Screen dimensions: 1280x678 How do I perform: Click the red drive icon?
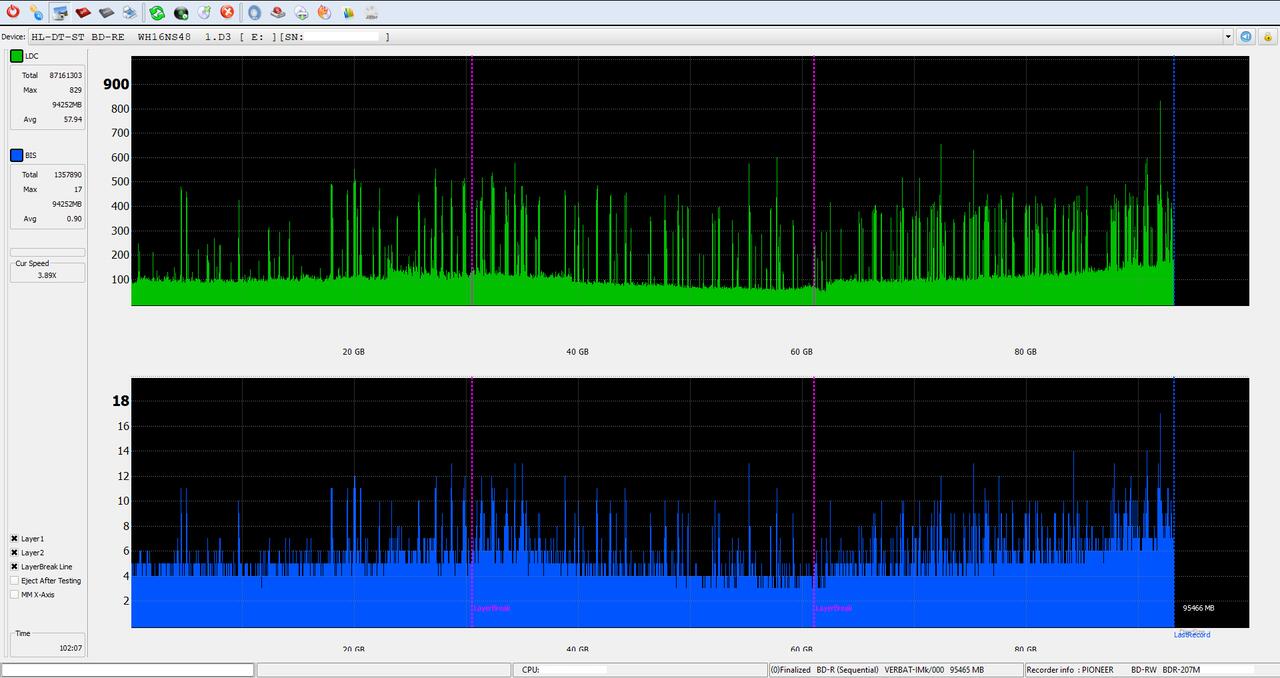[83, 12]
